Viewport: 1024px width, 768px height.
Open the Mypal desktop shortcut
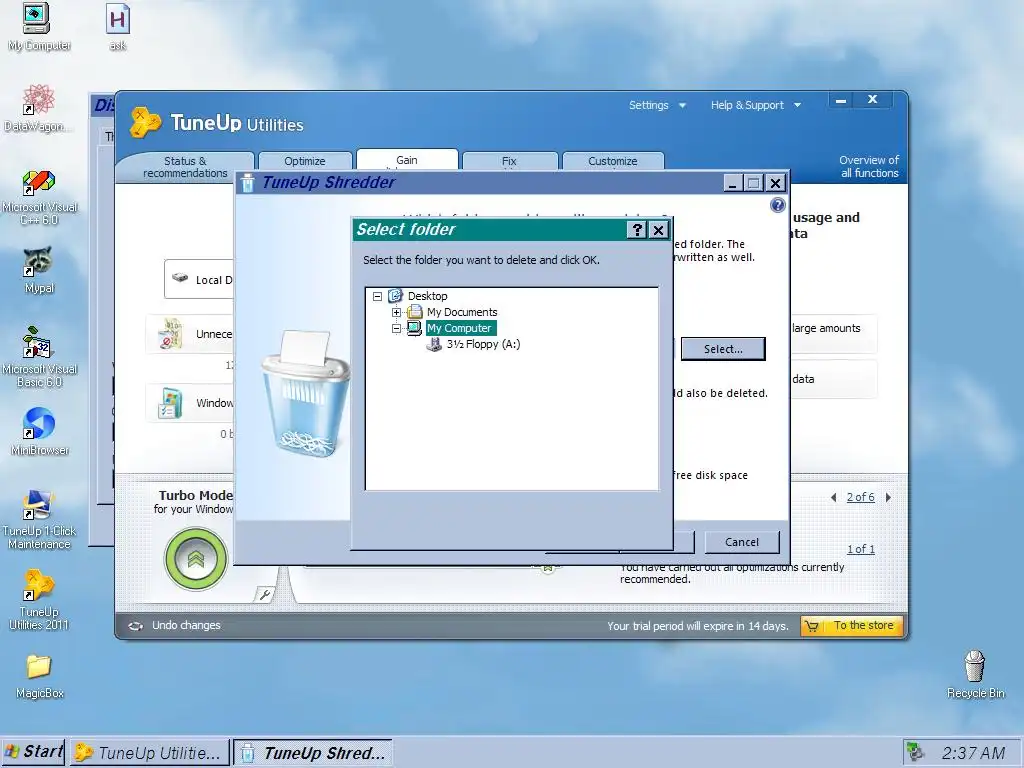pos(39,270)
